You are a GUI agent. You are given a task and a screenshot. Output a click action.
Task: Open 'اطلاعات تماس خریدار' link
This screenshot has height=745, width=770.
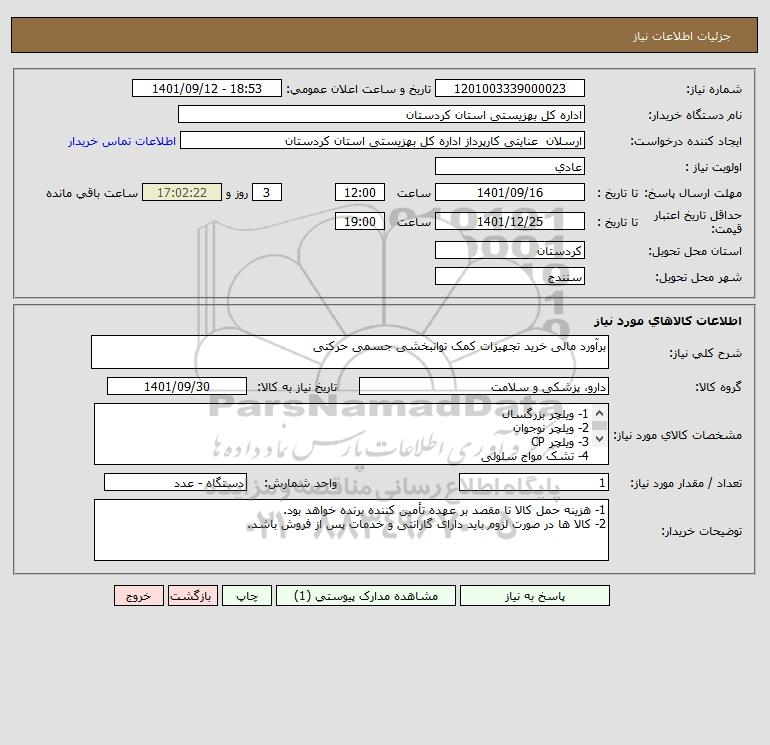(x=122, y=141)
